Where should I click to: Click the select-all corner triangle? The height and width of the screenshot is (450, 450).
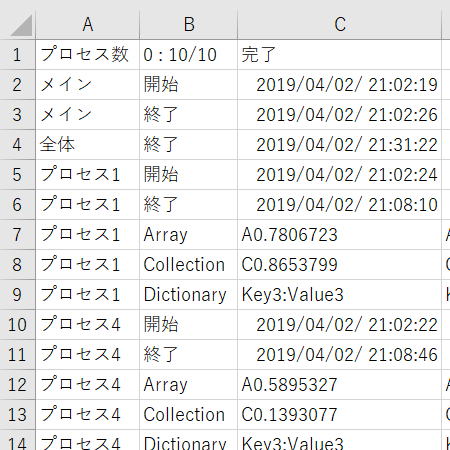pyautogui.click(x=22, y=25)
